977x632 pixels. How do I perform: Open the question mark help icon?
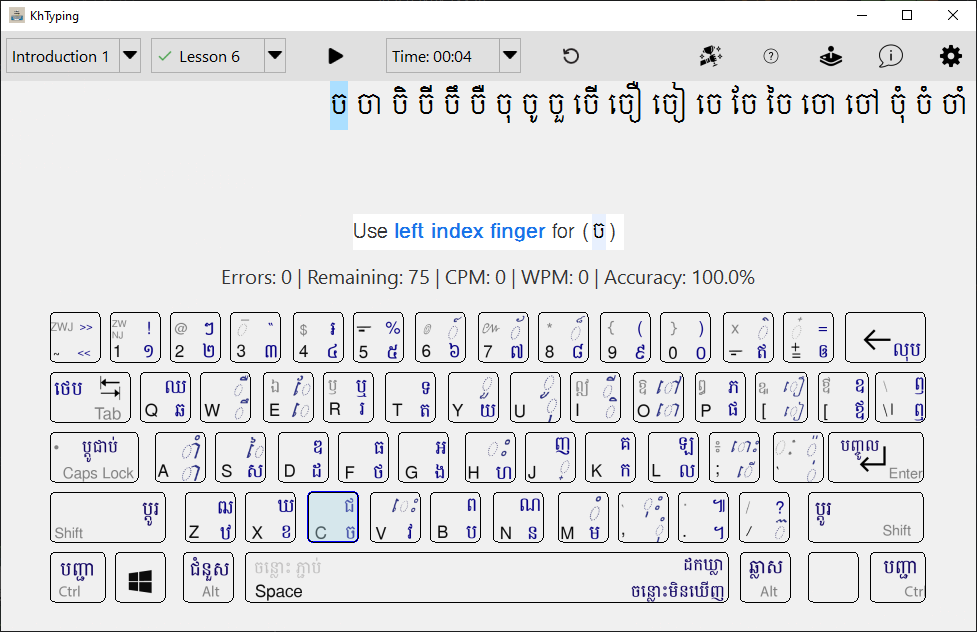(770, 56)
